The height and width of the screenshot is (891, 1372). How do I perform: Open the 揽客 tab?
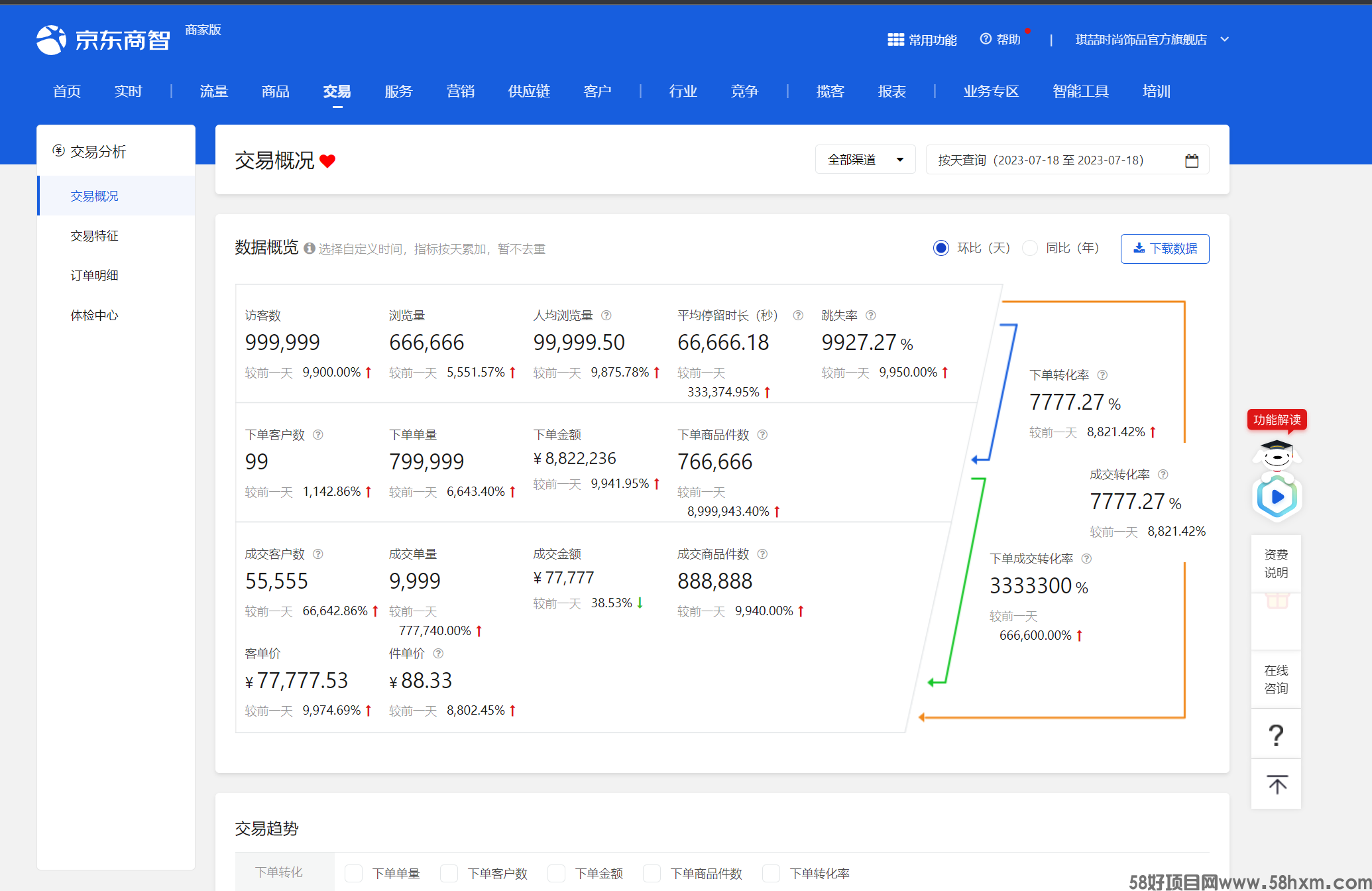830,91
